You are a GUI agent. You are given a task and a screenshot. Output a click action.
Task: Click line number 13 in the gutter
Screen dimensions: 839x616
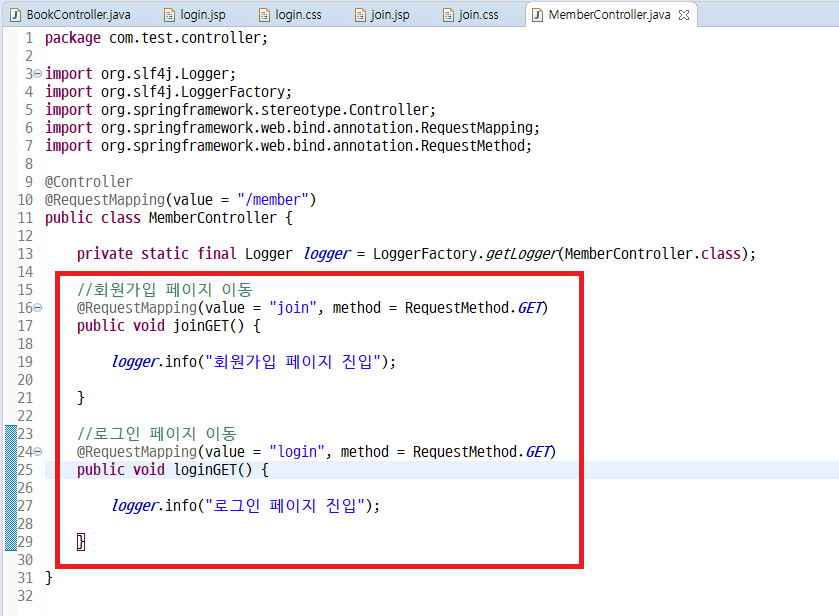pyautogui.click(x=25, y=254)
